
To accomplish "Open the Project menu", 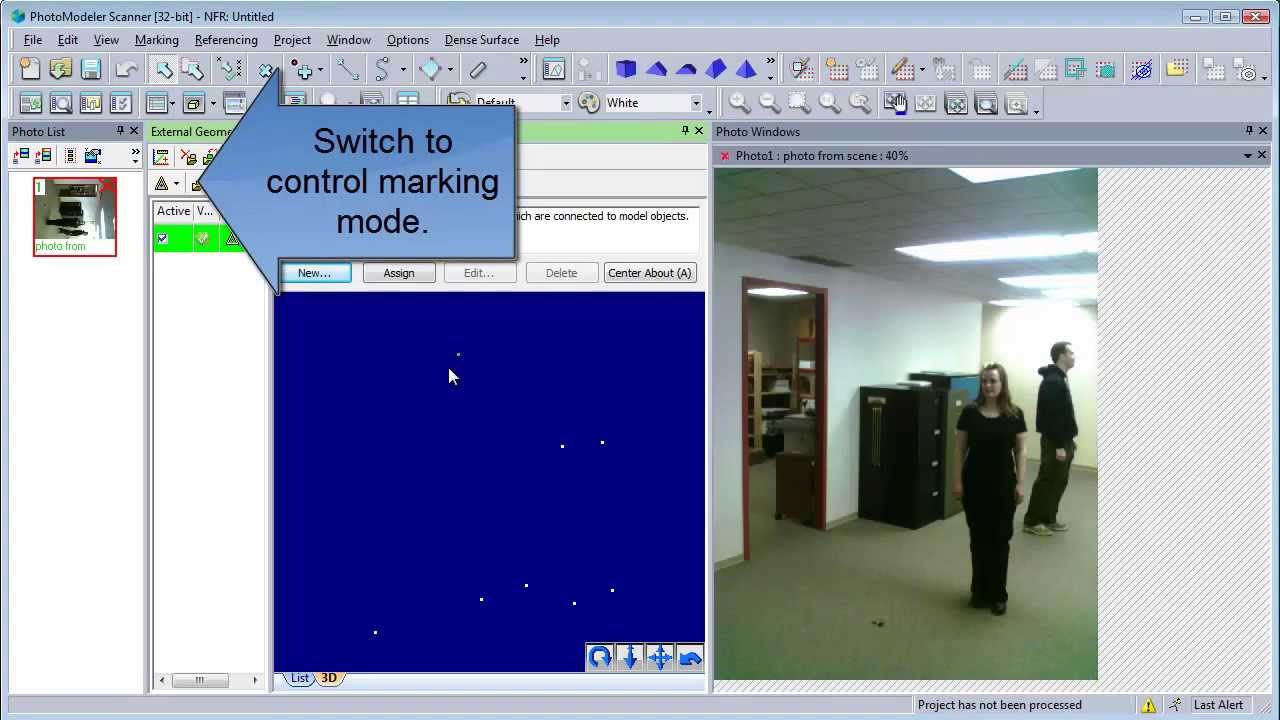I will point(292,40).
